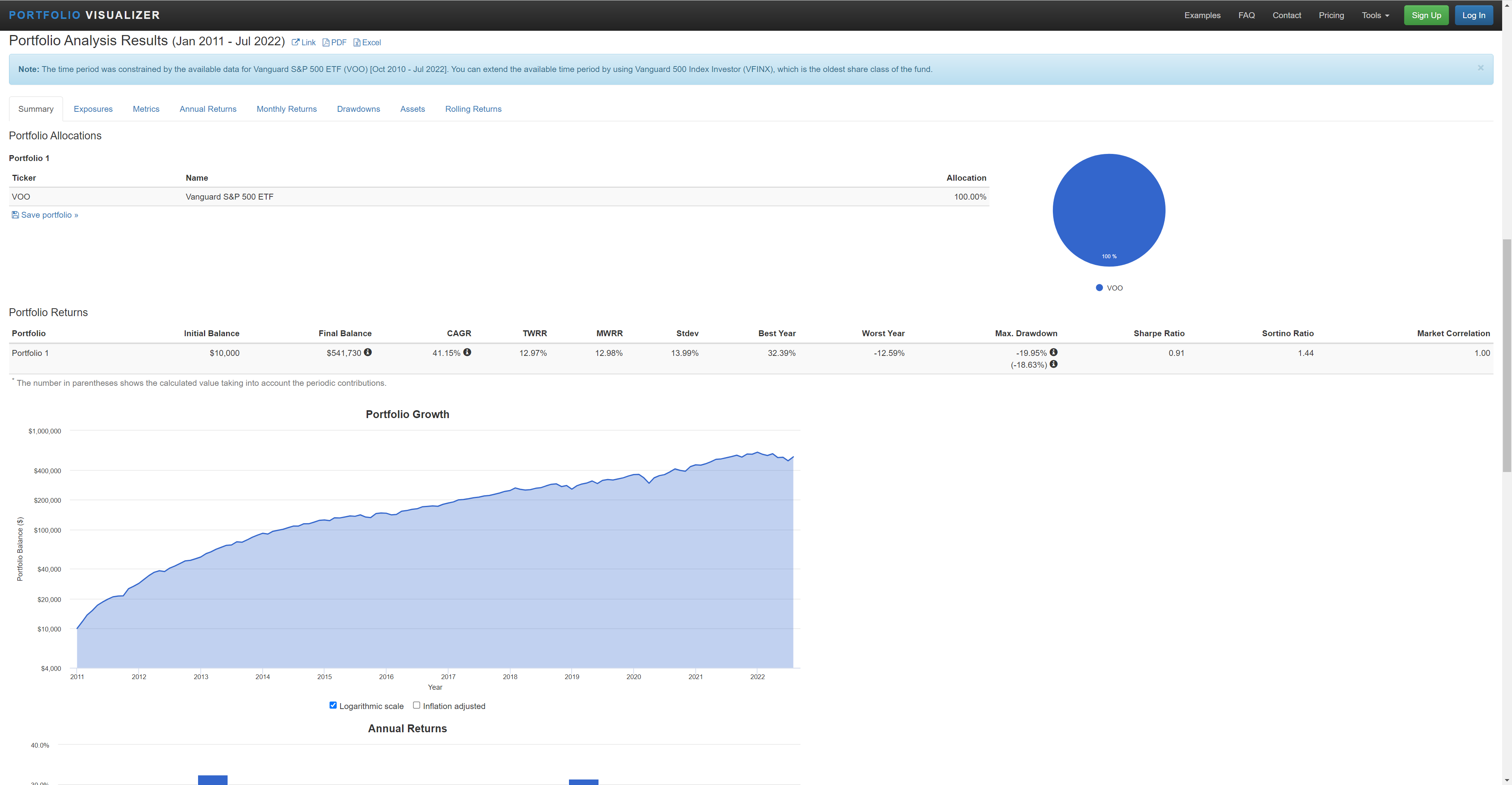Click the -12.59% Worst Year value
1512x785 pixels.
[x=889, y=353]
